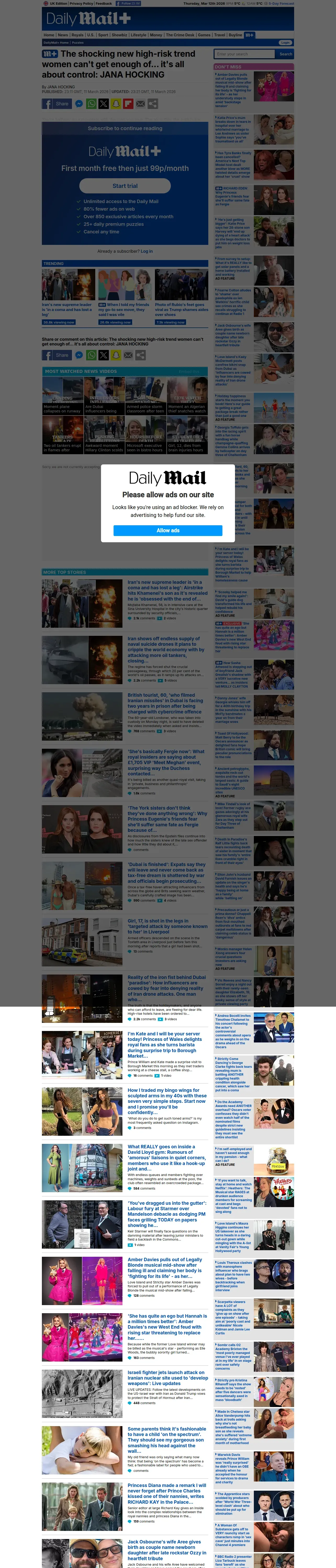Click the Puzzles sub-navigation link
Image resolution: width=336 pixels, height=1568 pixels.
(78, 43)
